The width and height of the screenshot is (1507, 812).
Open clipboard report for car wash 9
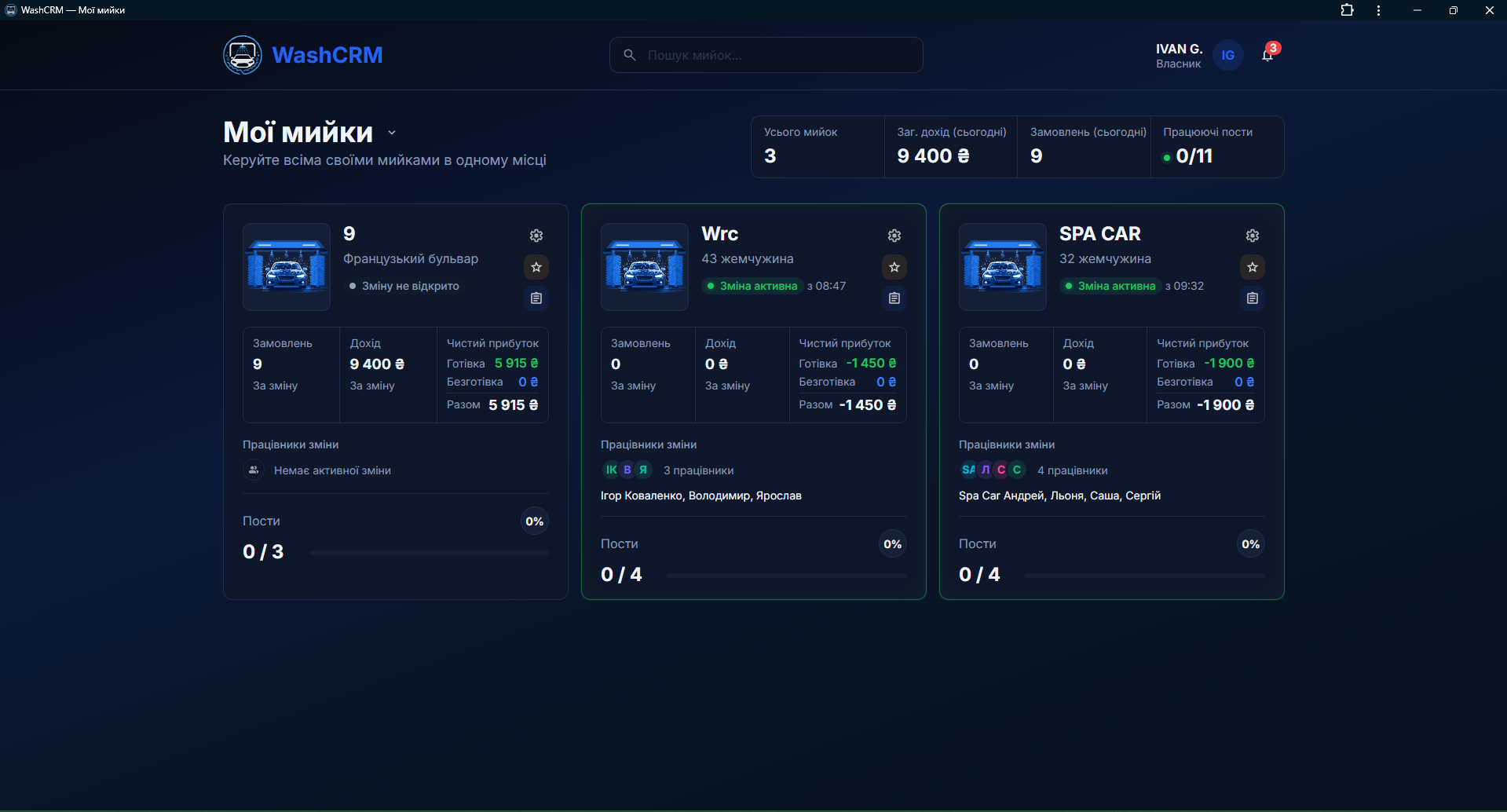click(536, 298)
